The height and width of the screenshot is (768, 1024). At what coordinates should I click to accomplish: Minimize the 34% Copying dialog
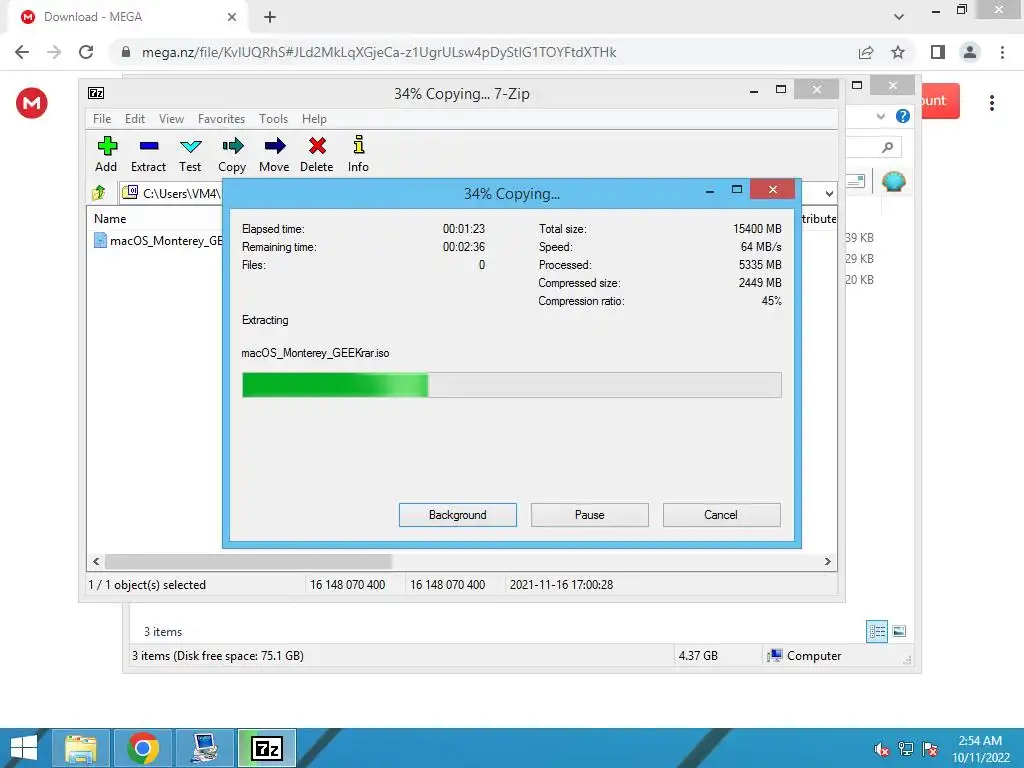(x=710, y=190)
